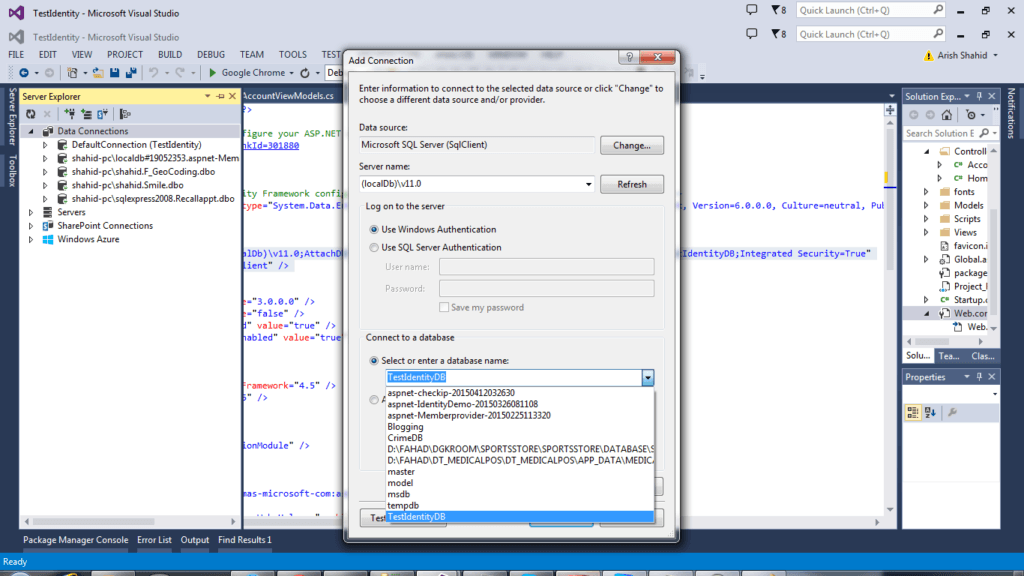The height and width of the screenshot is (576, 1024).
Task: Click the help question mark in Add Connection dialog
Action: point(629,57)
